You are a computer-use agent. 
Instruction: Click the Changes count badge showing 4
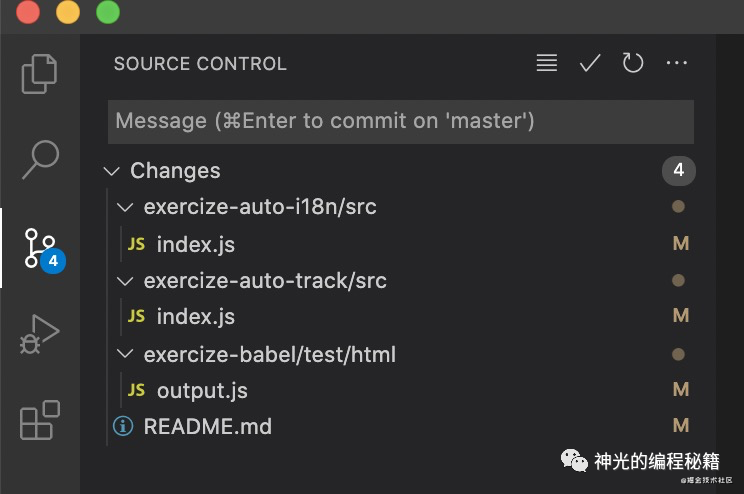(679, 170)
